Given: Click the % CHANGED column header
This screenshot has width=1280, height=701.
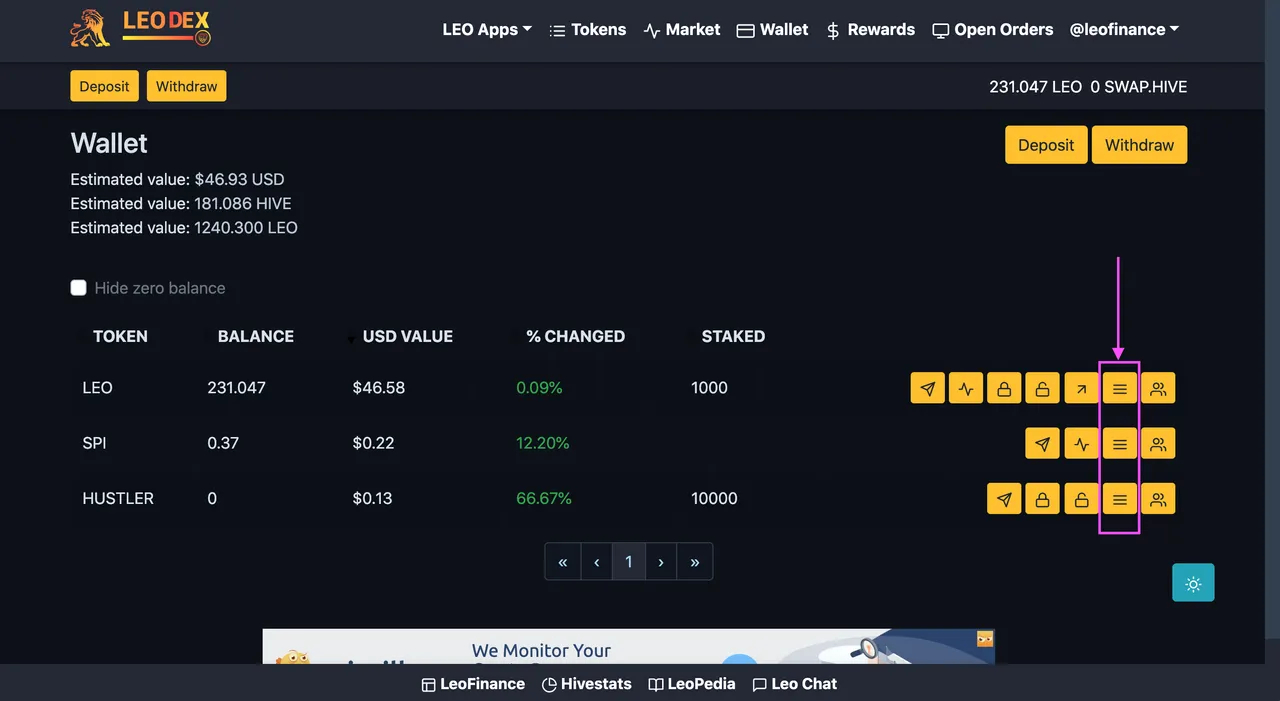Looking at the screenshot, I should [576, 337].
